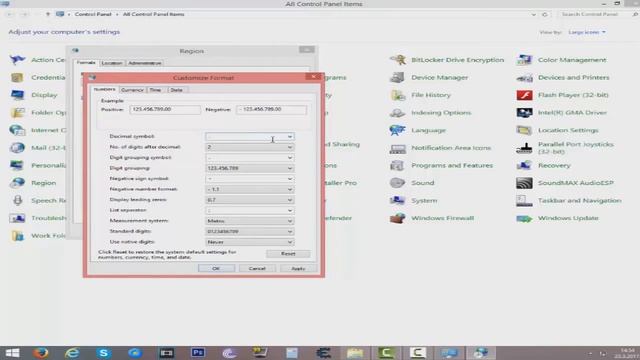Open the Region globe icon
This screenshot has height=360, width=640.
click(x=17, y=183)
